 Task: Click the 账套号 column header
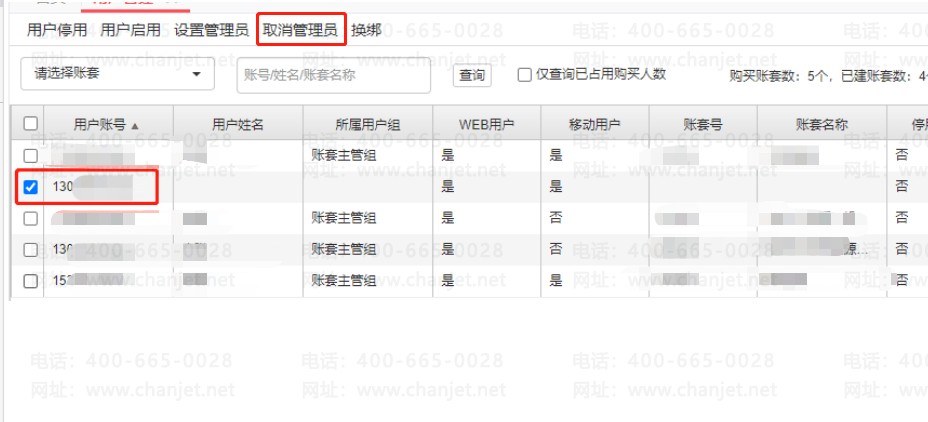pos(703,125)
